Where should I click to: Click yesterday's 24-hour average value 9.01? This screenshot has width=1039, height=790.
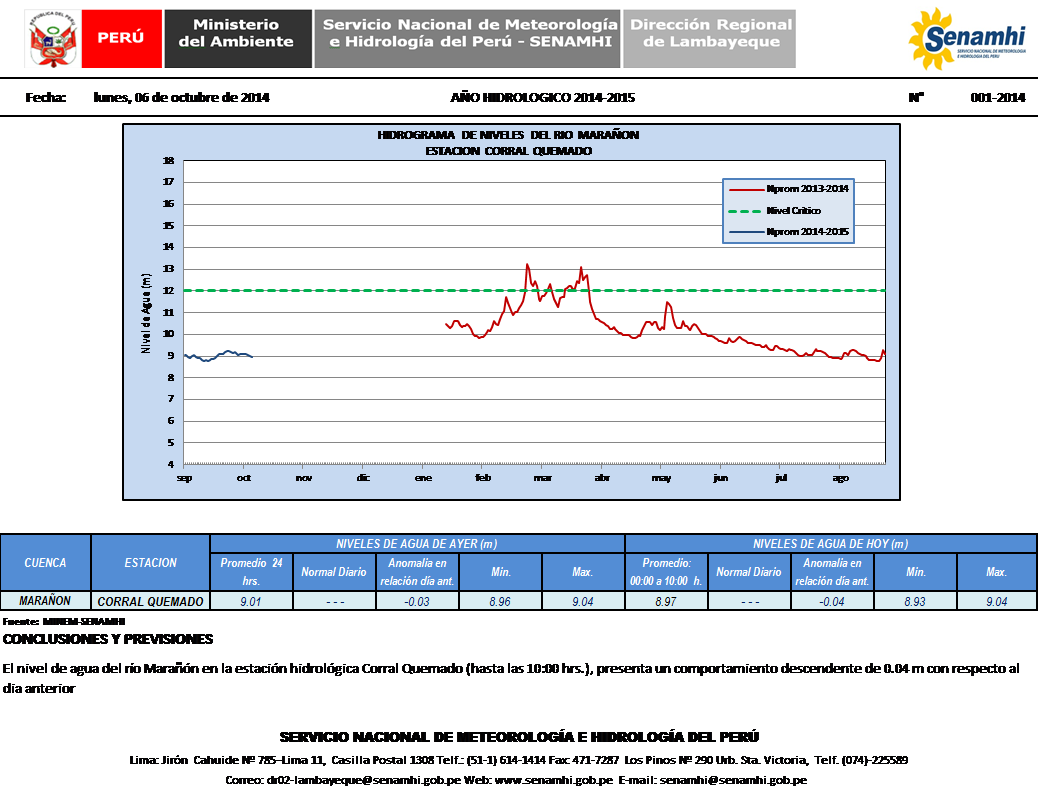click(251, 602)
